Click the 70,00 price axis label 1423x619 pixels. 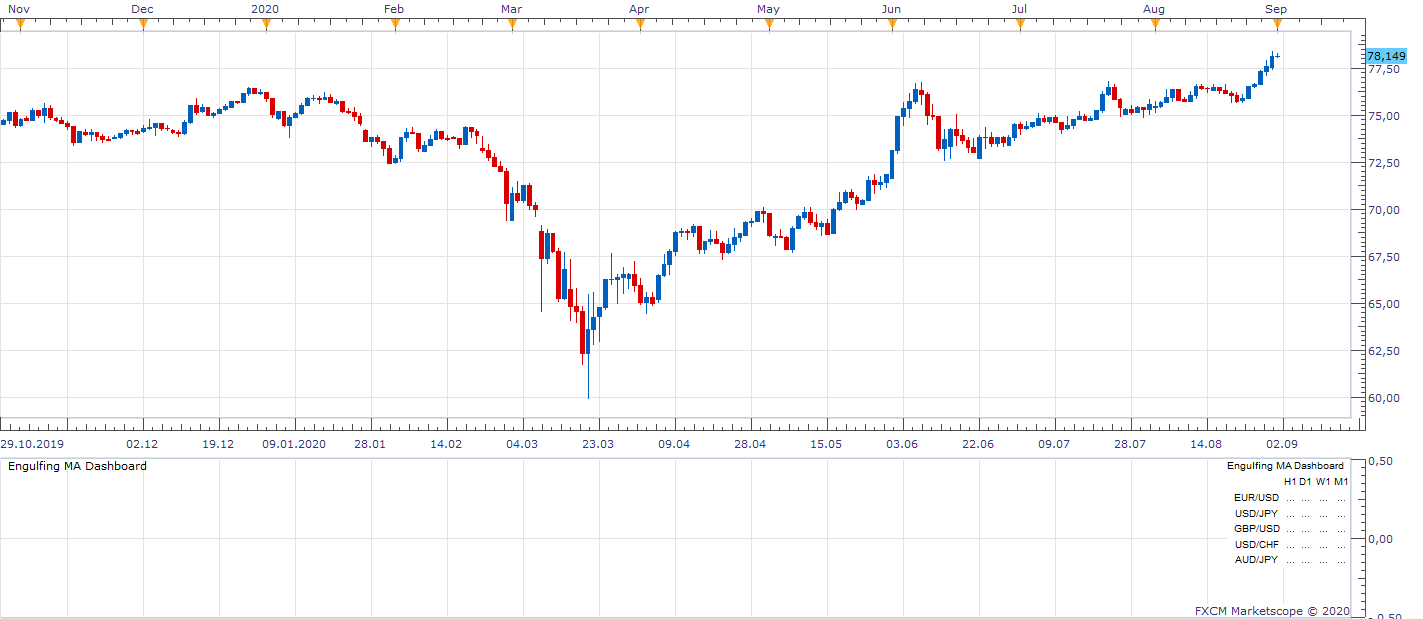1383,210
